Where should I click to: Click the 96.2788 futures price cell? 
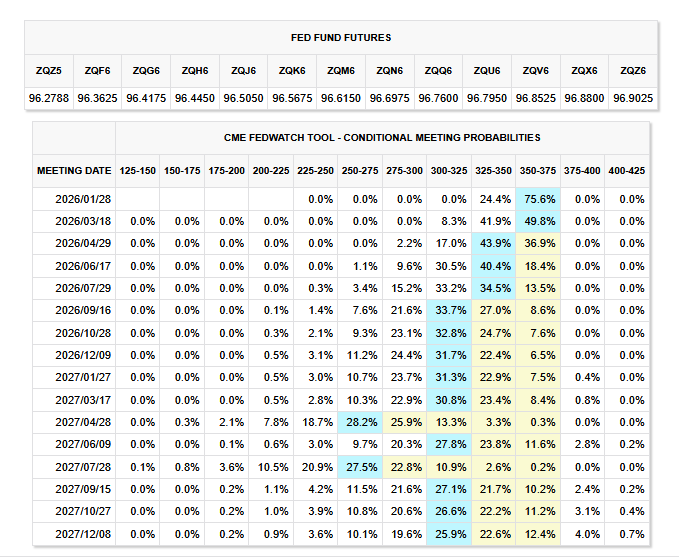click(x=47, y=99)
